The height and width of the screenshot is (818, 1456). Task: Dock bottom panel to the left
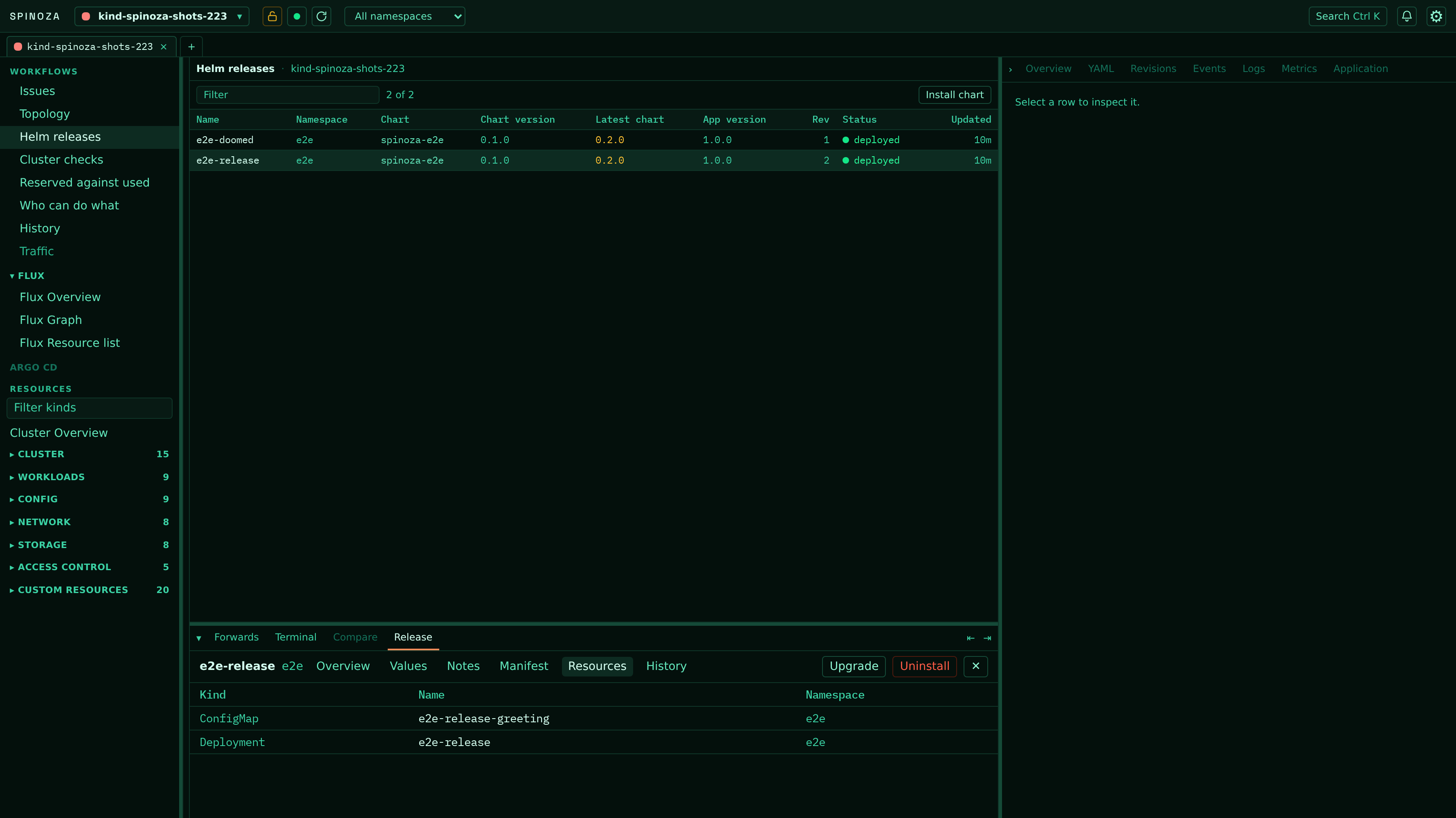971,638
